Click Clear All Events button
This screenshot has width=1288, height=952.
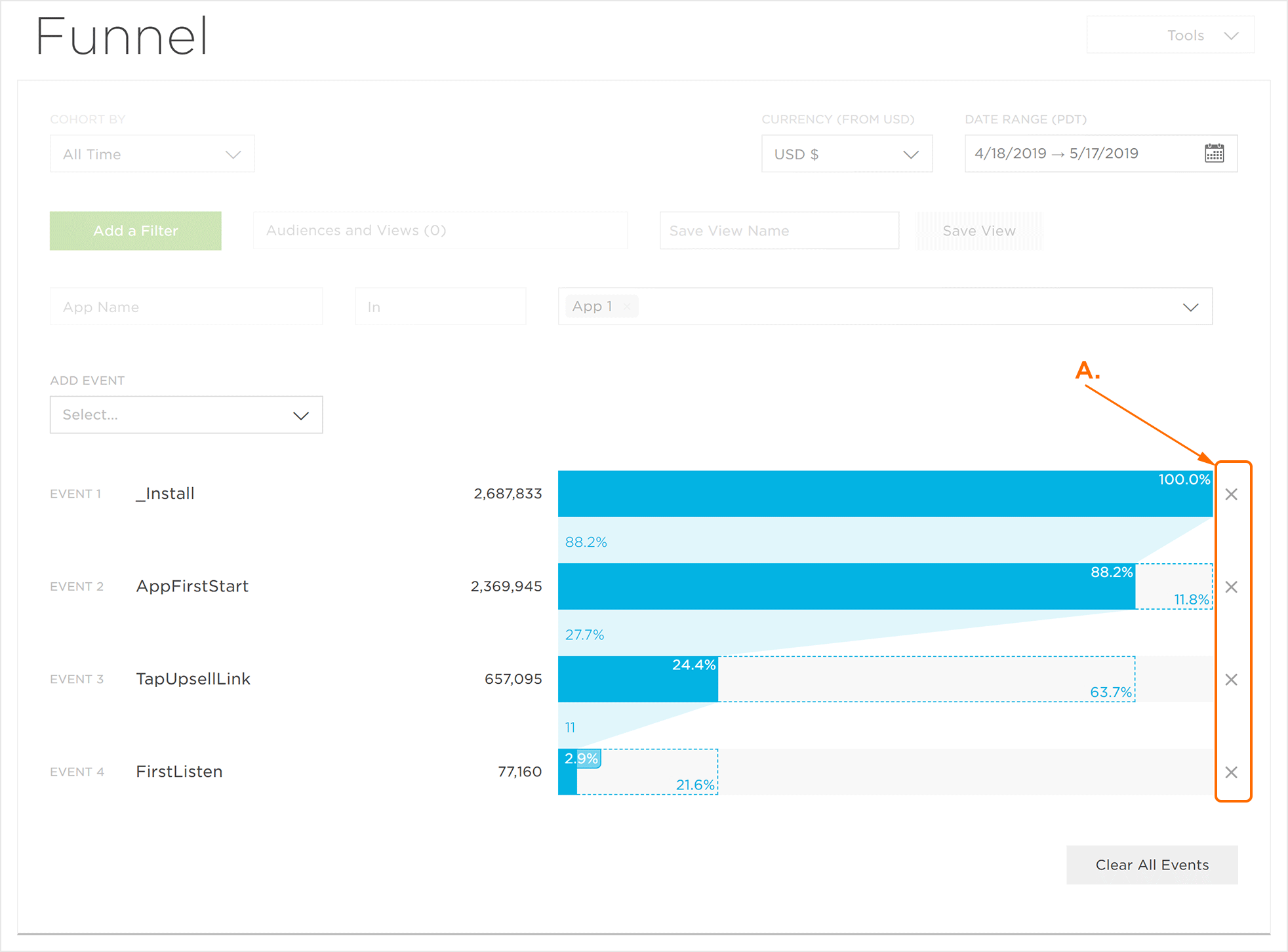pos(1152,865)
